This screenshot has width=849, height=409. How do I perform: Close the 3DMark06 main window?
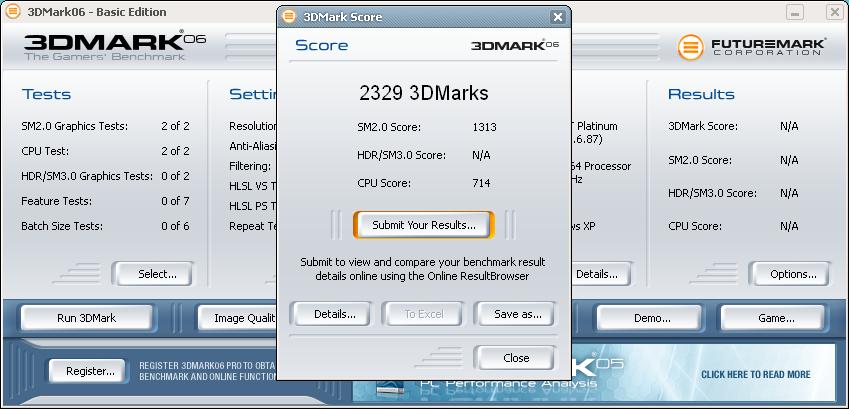(x=834, y=12)
